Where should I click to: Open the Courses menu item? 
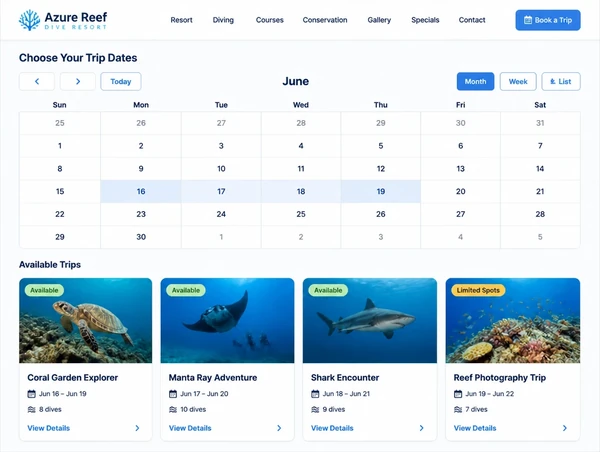pyautogui.click(x=269, y=20)
